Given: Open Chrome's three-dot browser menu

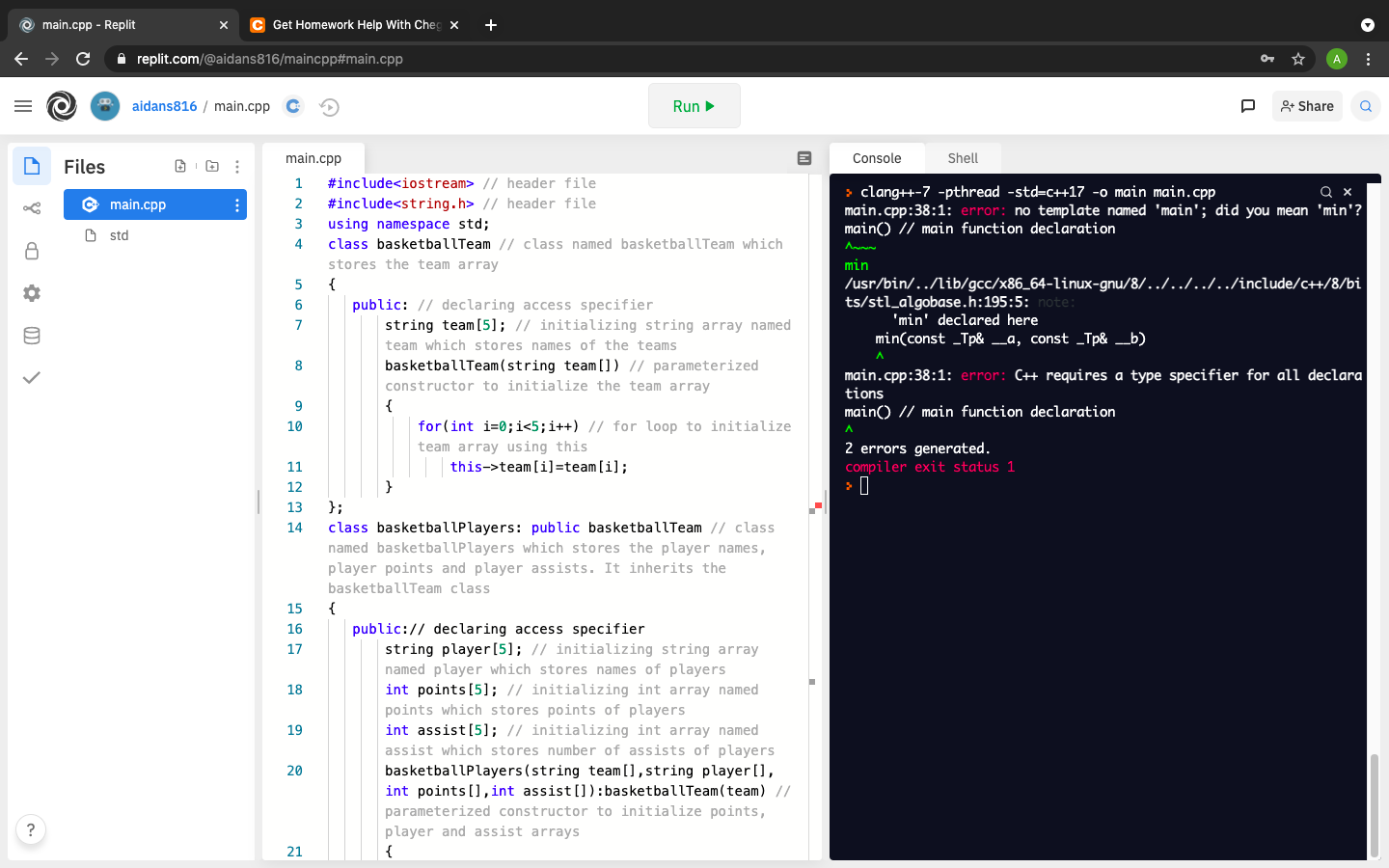Looking at the screenshot, I should tap(1369, 59).
